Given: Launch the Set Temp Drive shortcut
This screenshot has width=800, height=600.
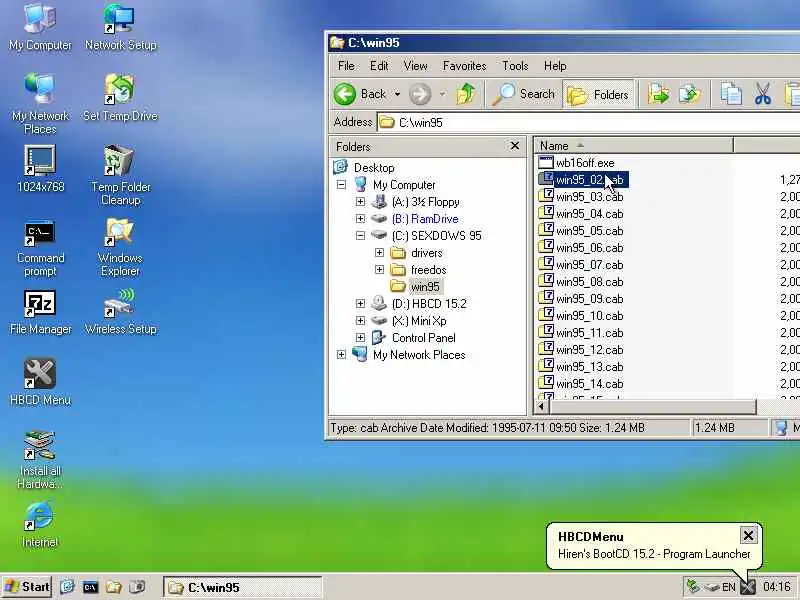Looking at the screenshot, I should coord(120,97).
